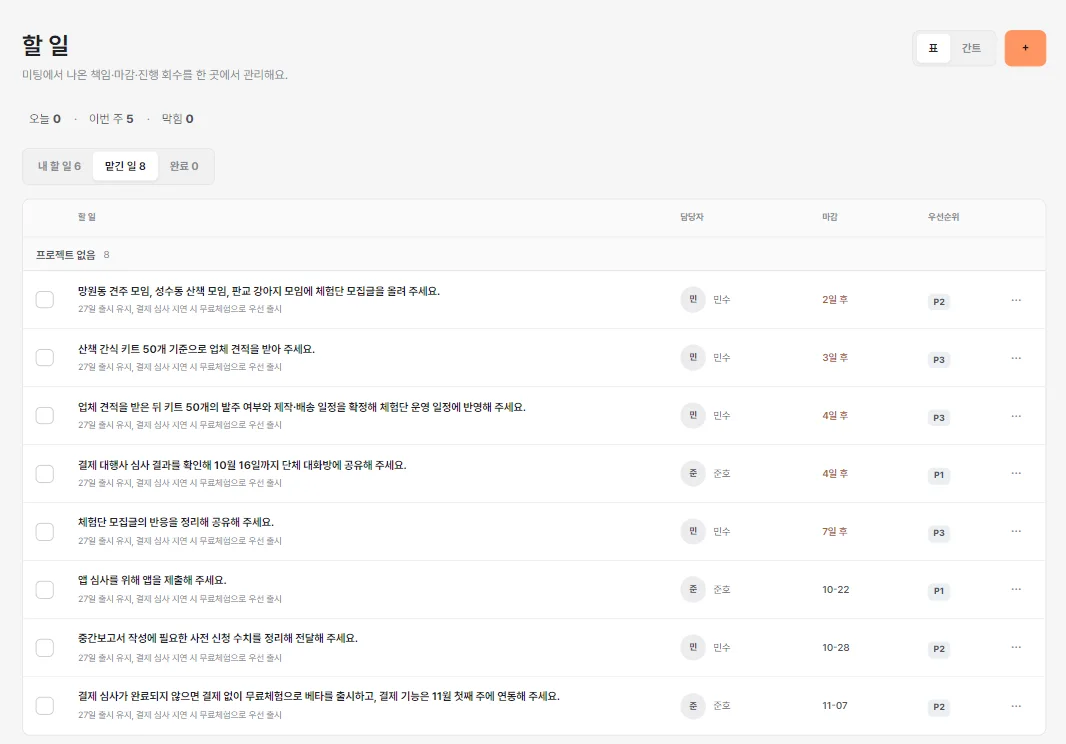Check off the 망원동 견주 모임 task

[45, 299]
